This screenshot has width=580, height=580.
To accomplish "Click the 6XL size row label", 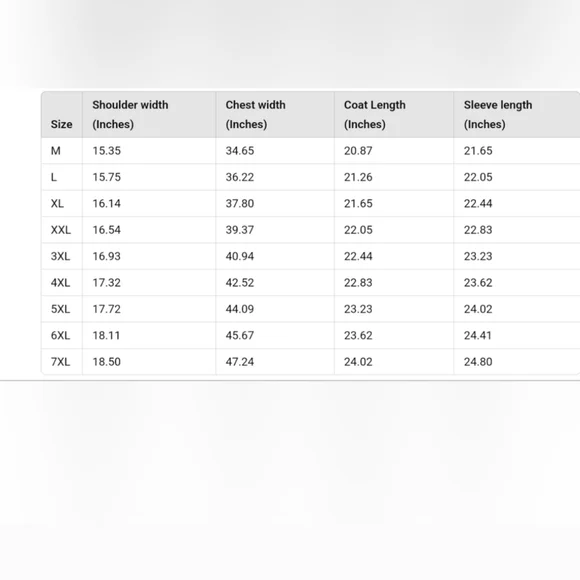I will pyautogui.click(x=60, y=335).
